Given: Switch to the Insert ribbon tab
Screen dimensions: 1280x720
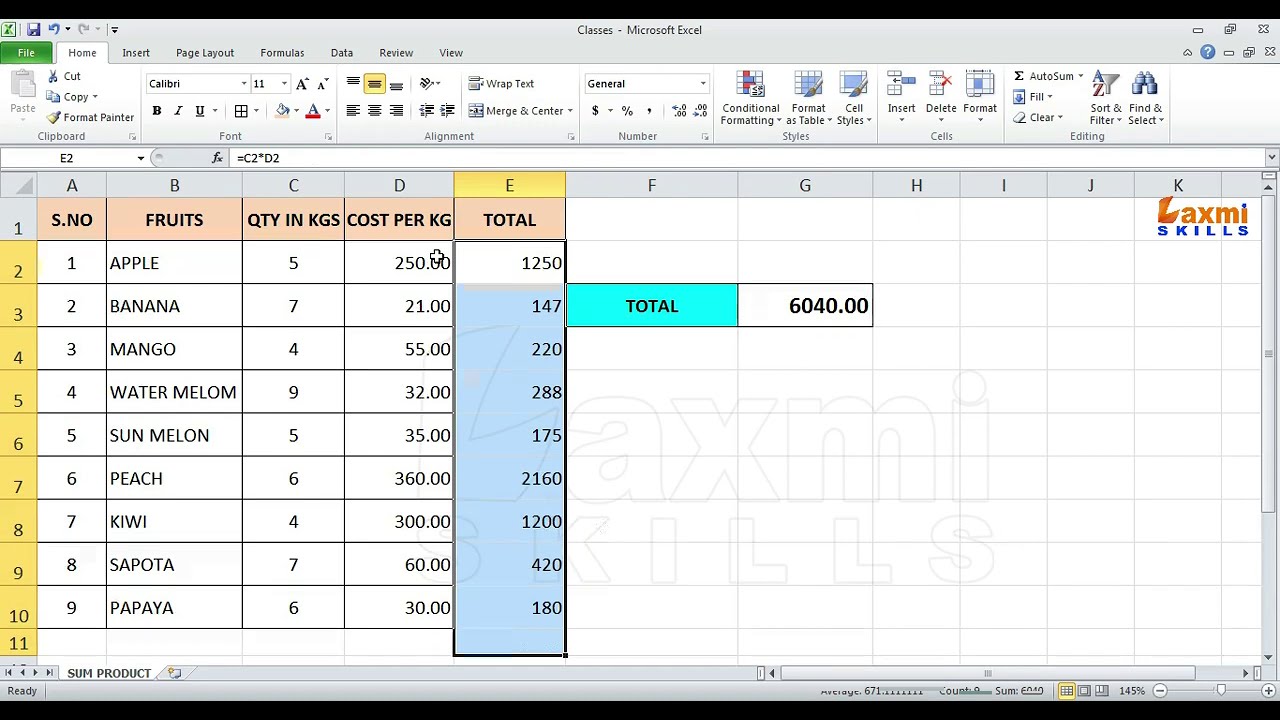Looking at the screenshot, I should pyautogui.click(x=136, y=53).
